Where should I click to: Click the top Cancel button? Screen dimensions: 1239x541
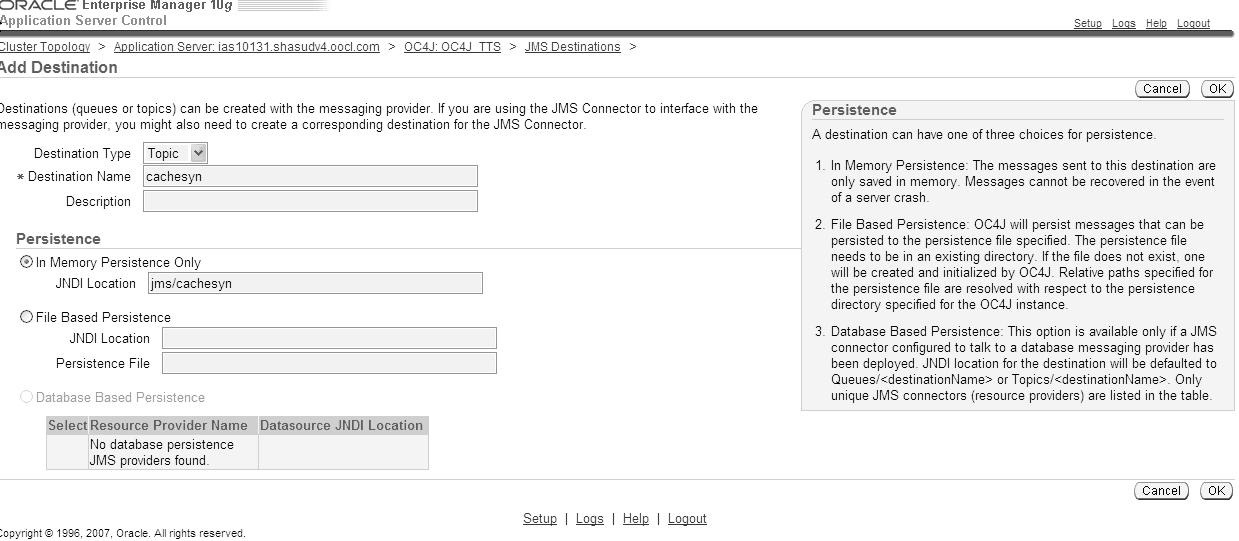click(x=1162, y=89)
